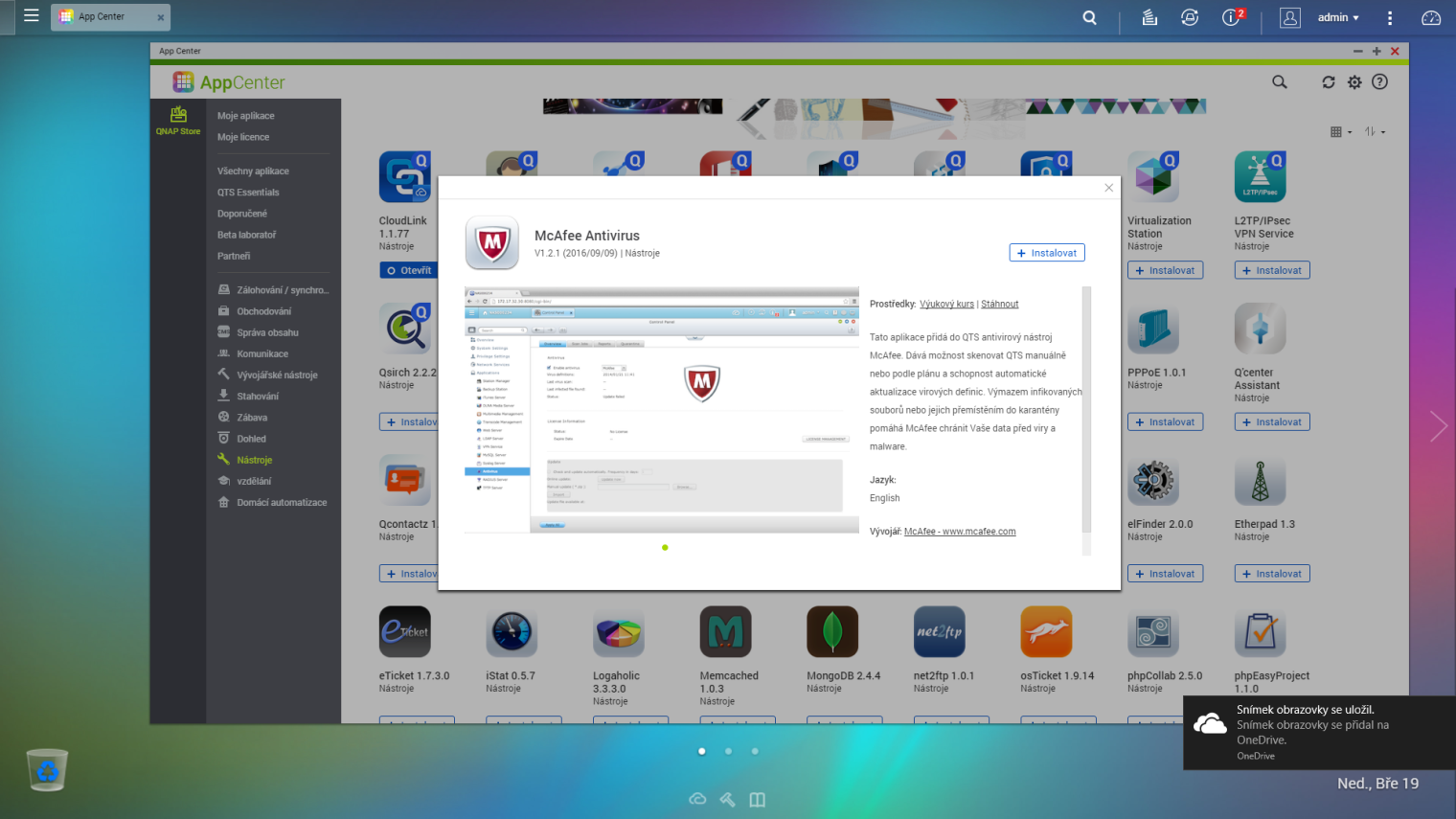Open App Center help icon
Screen dimensions: 1456x819
[x=1379, y=82]
